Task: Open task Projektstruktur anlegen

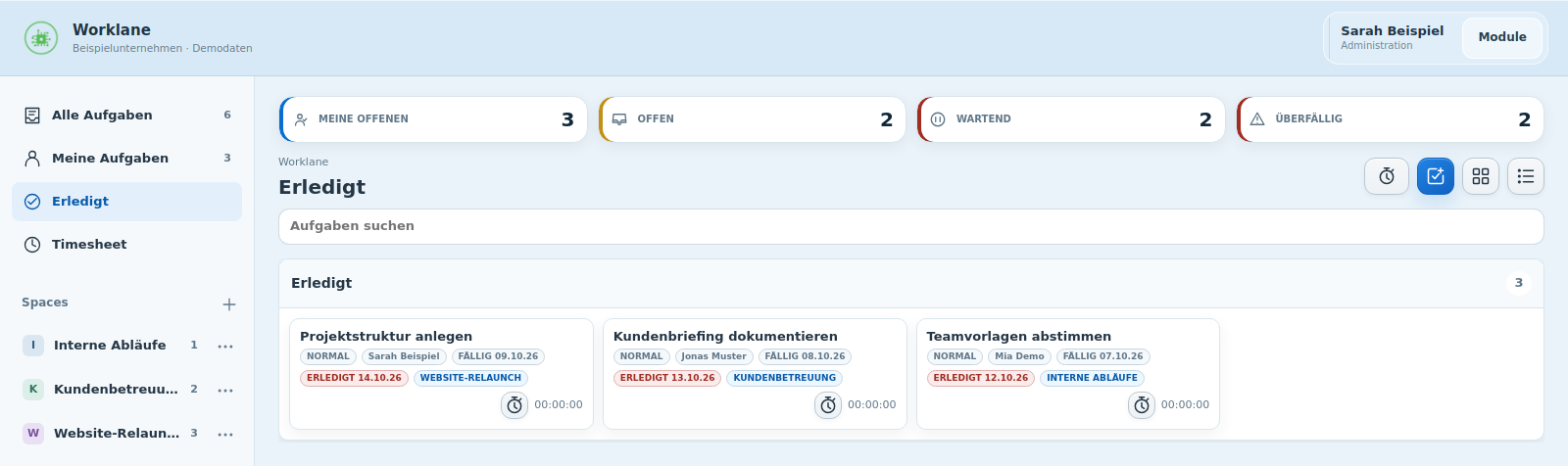Action: point(386,336)
